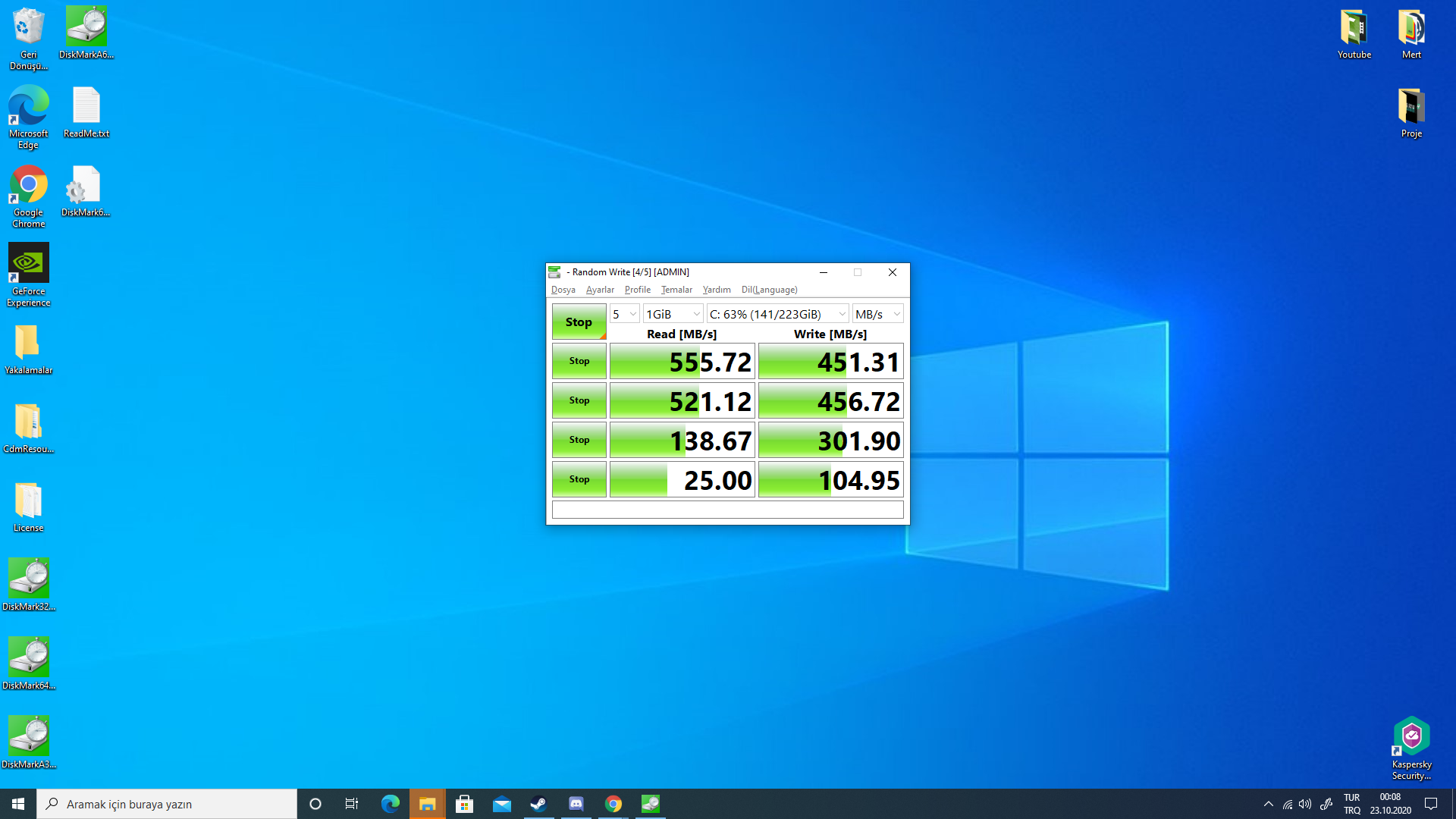This screenshot has width=1456, height=819.
Task: Open the DiskMark6 settings file icon
Action: 86,191
